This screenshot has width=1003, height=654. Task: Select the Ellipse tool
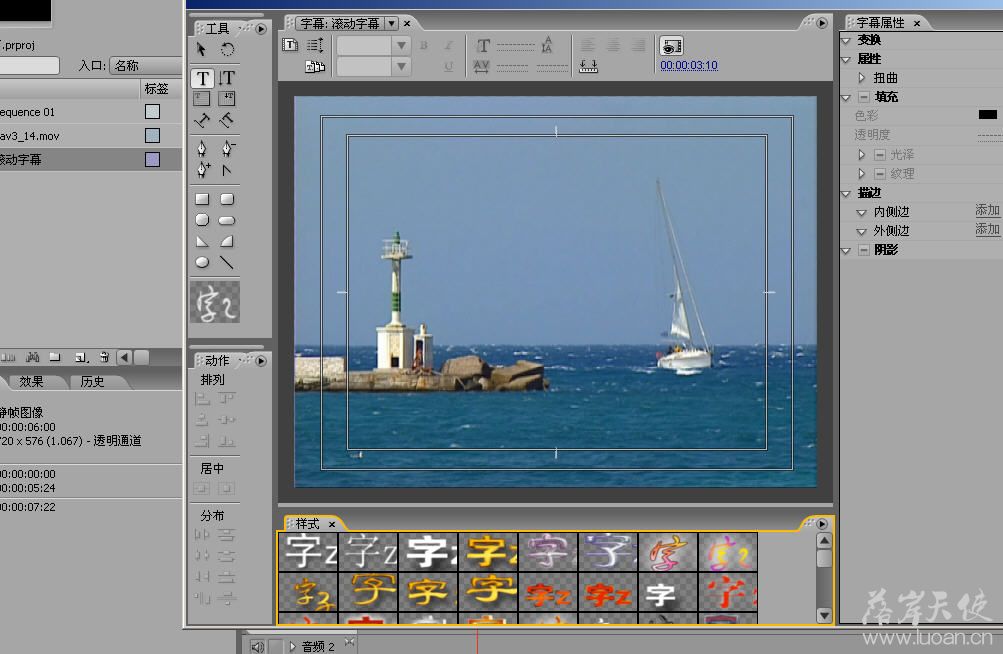point(202,262)
